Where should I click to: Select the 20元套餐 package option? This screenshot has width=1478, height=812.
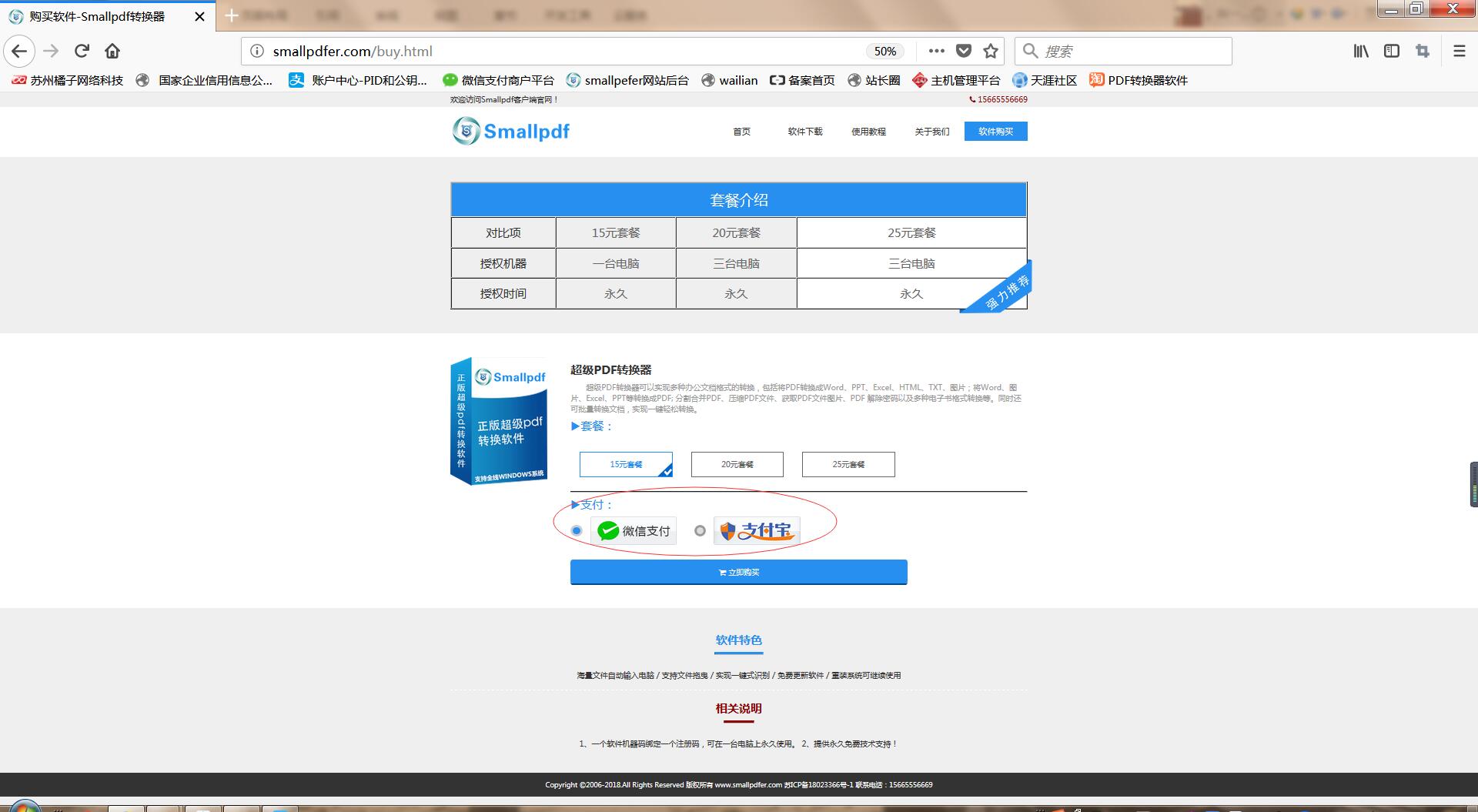tap(737, 464)
